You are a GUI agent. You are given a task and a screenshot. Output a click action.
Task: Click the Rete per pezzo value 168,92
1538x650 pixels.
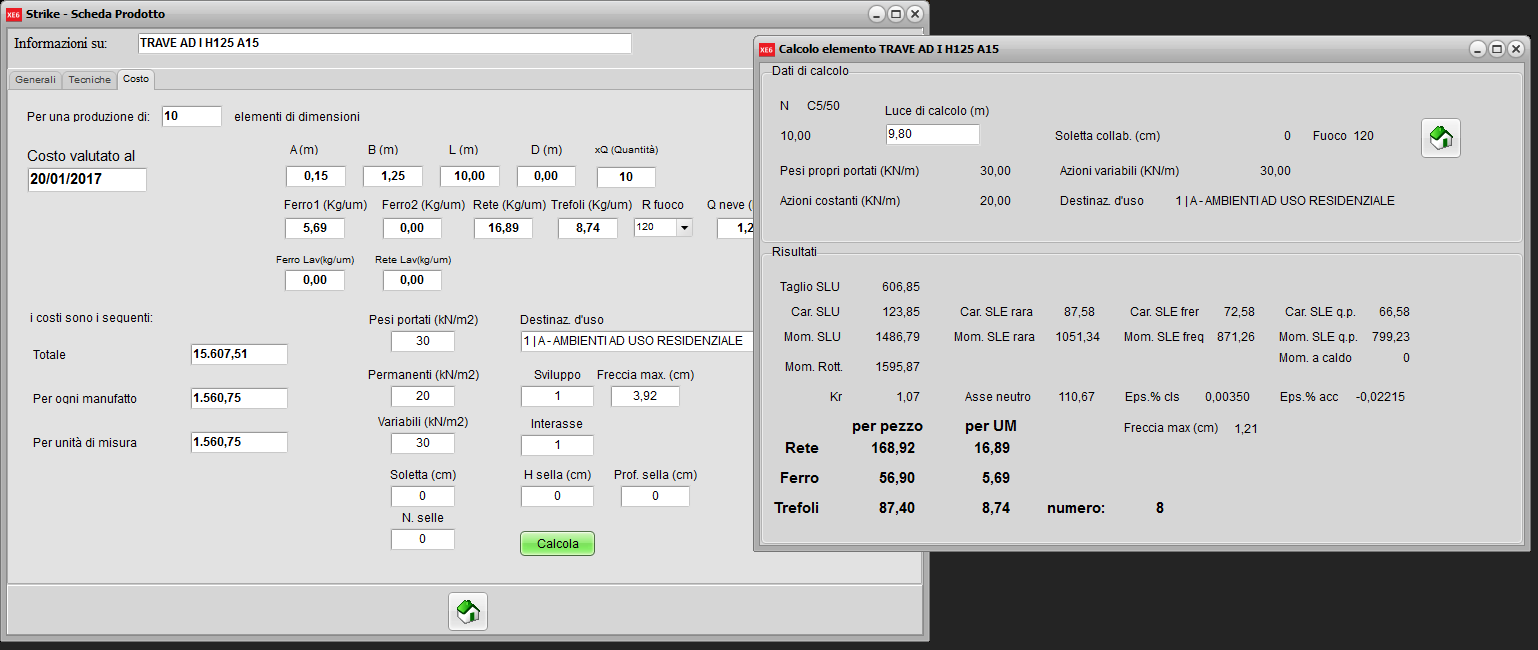(893, 447)
